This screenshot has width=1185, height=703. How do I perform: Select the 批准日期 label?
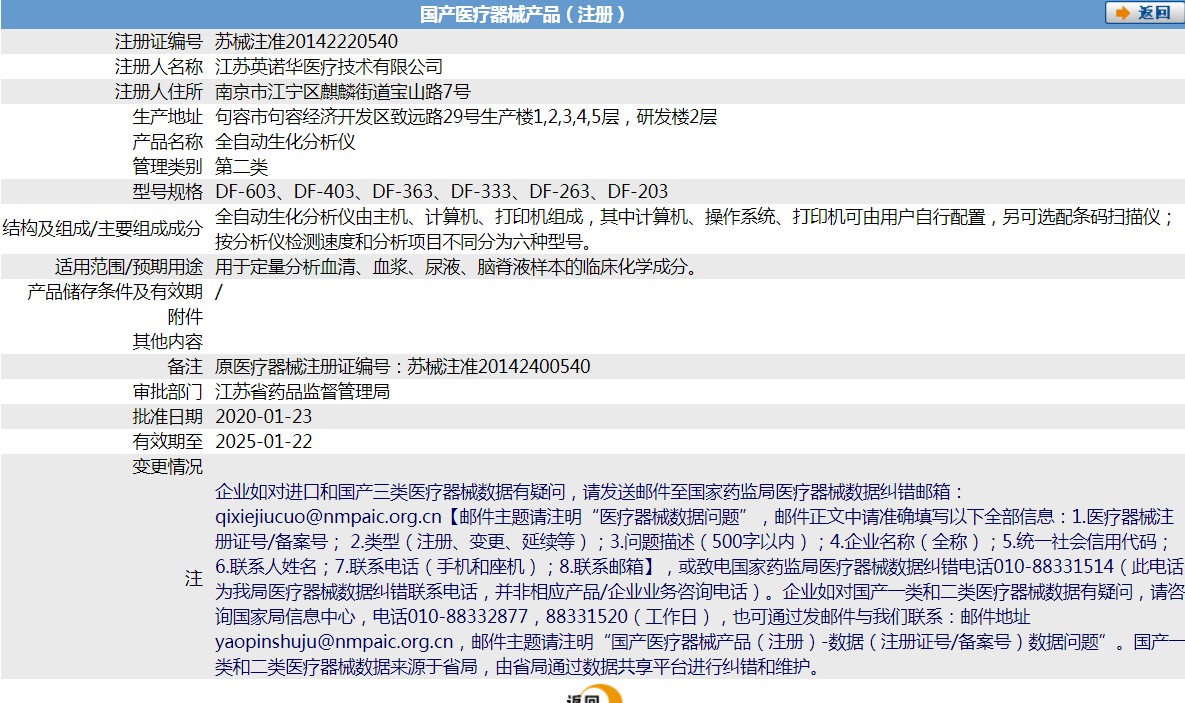pos(168,416)
